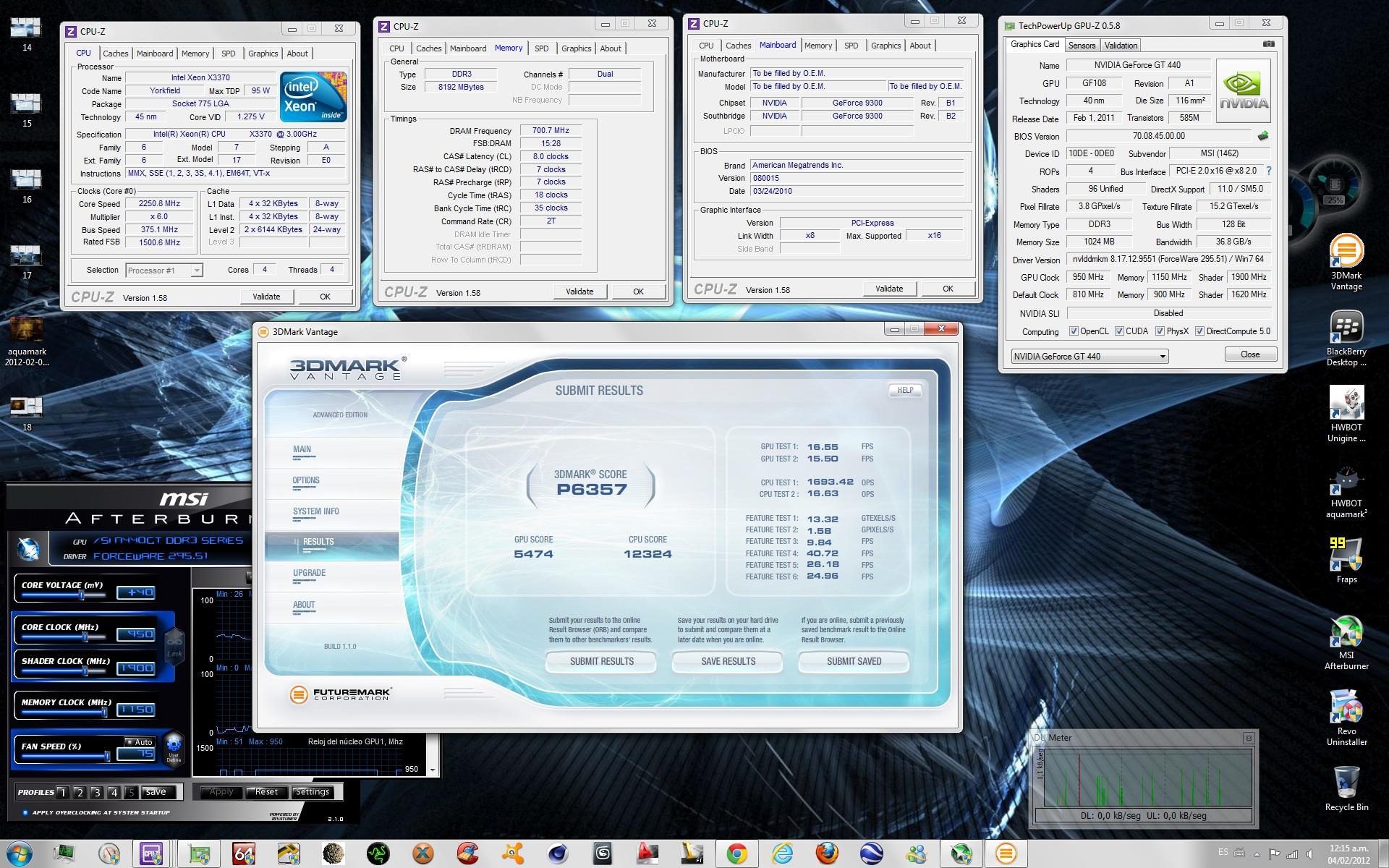This screenshot has width=1389, height=868.
Task: Click the Bus Interface question mark
Action: tap(1269, 171)
